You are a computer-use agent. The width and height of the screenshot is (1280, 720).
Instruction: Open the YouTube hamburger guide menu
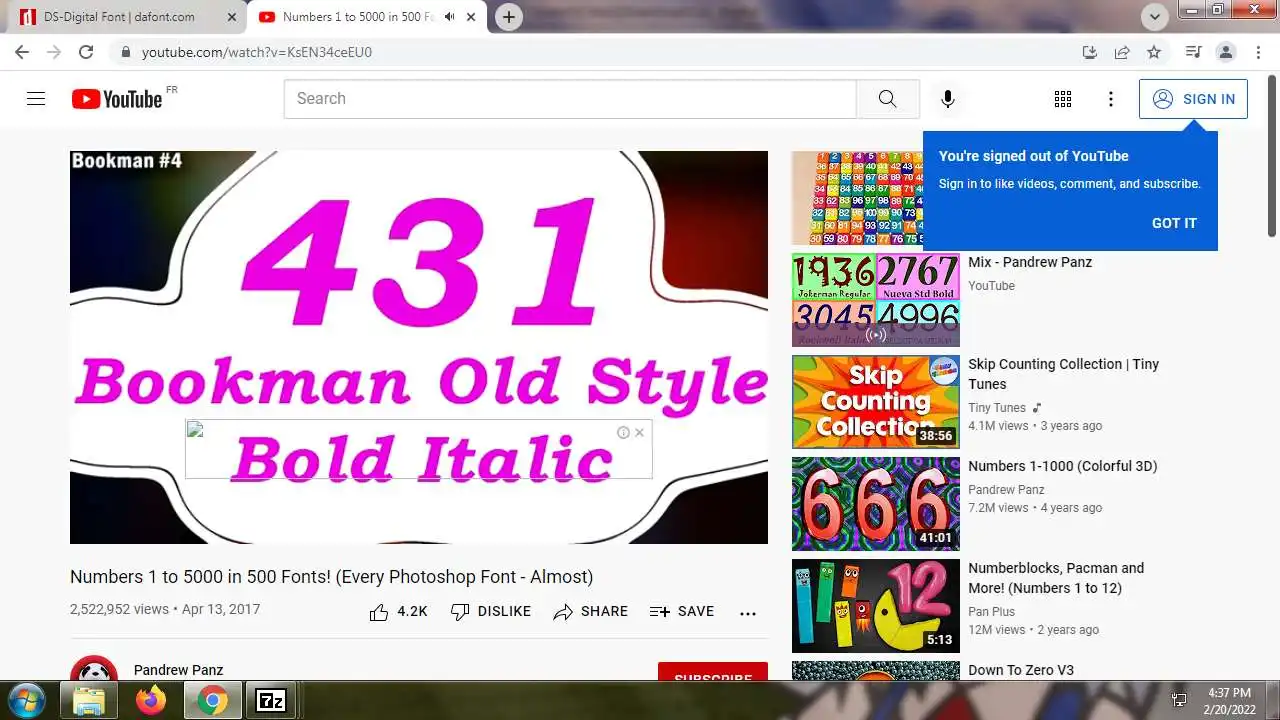[36, 98]
